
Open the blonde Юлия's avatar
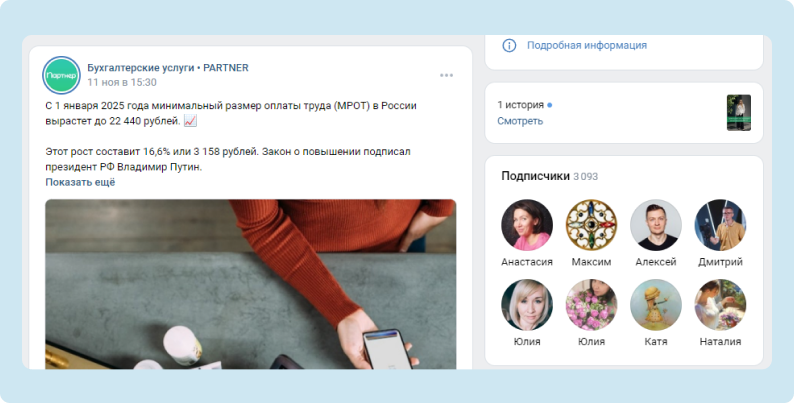pyautogui.click(x=527, y=305)
